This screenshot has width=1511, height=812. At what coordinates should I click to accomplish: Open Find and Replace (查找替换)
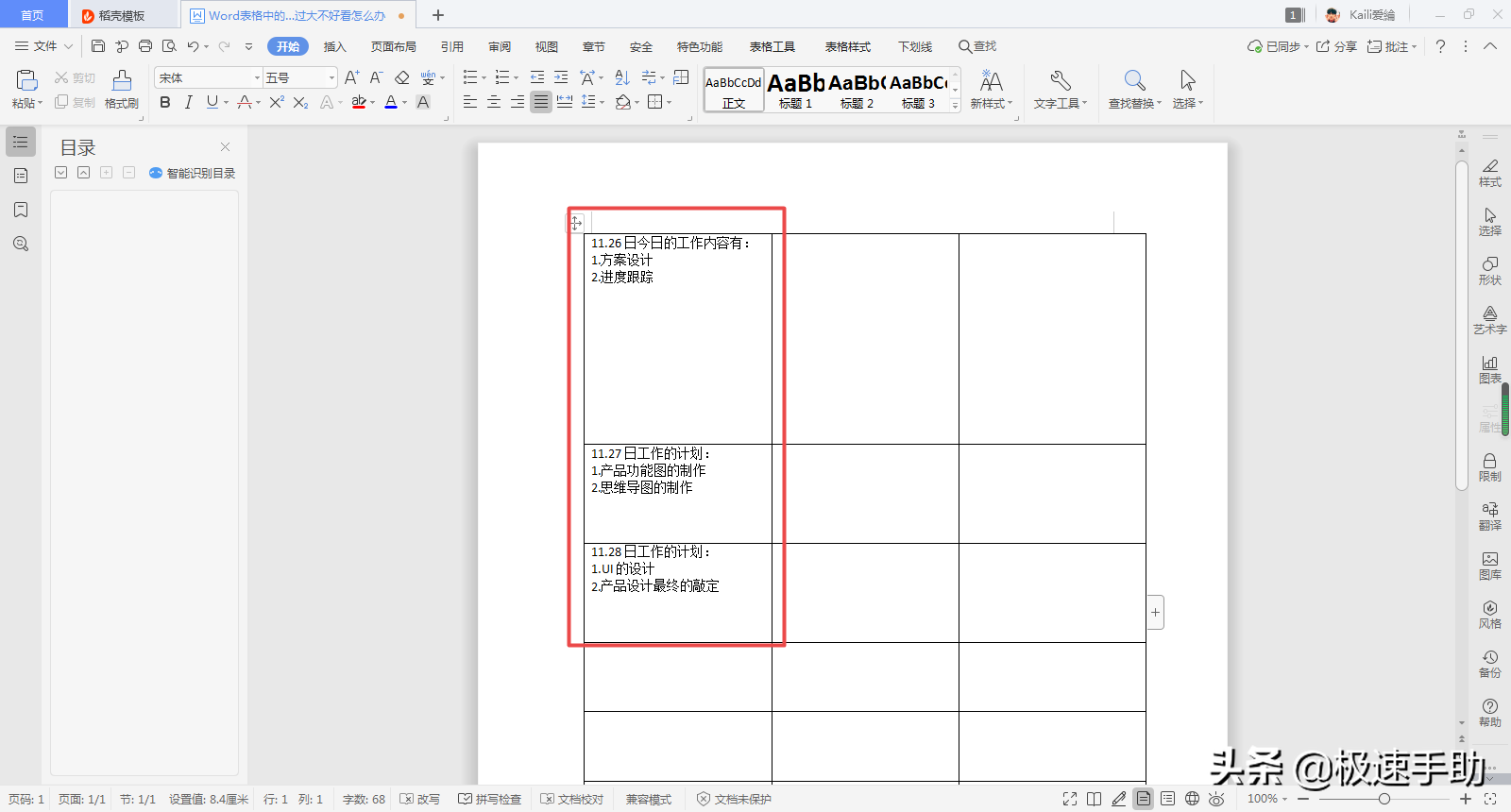[x=1134, y=90]
